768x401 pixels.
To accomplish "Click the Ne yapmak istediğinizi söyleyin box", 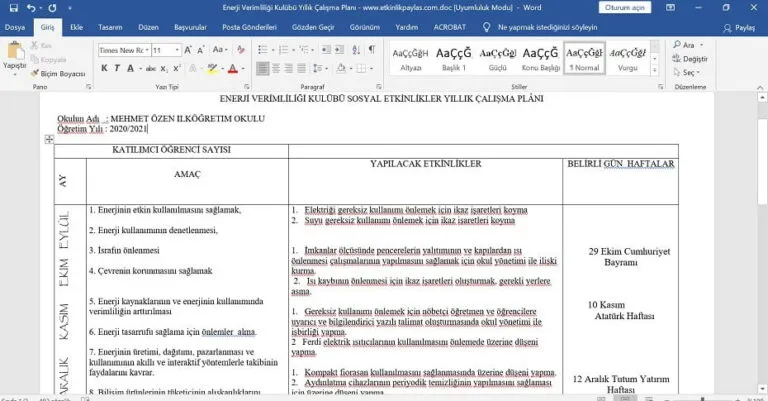I will (547, 27).
